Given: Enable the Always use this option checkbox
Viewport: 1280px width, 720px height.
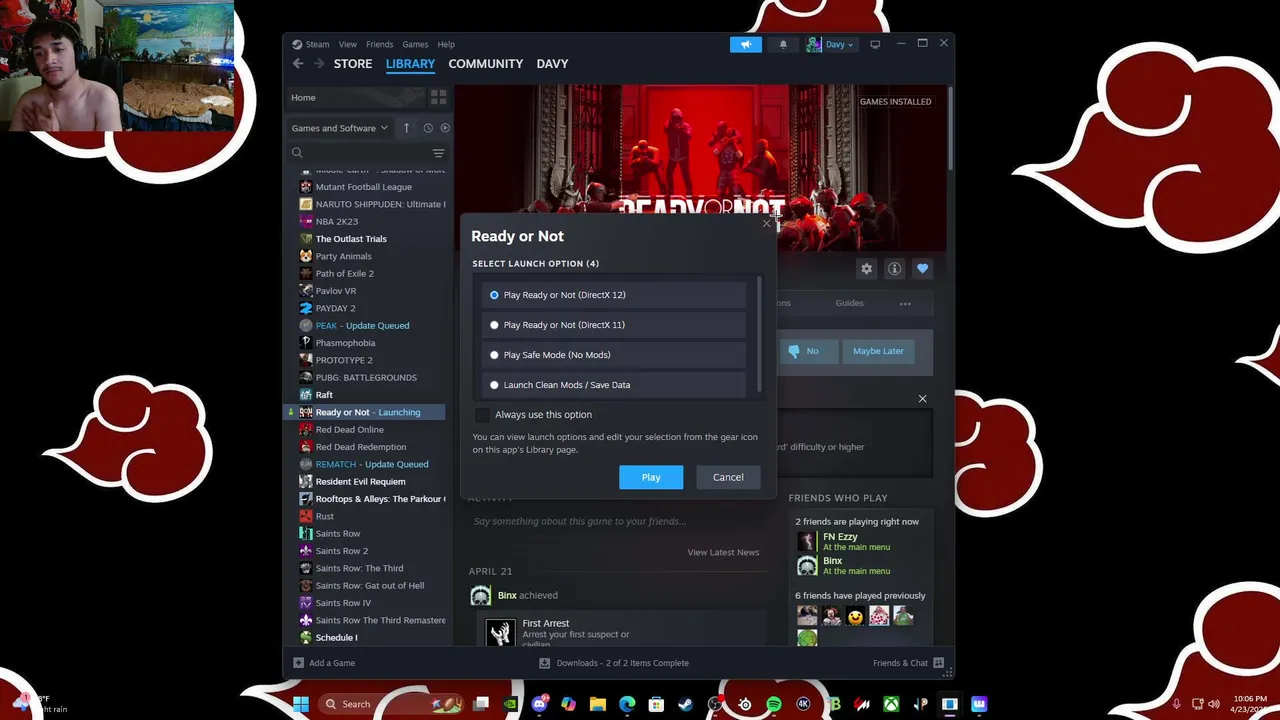Looking at the screenshot, I should 483,415.
